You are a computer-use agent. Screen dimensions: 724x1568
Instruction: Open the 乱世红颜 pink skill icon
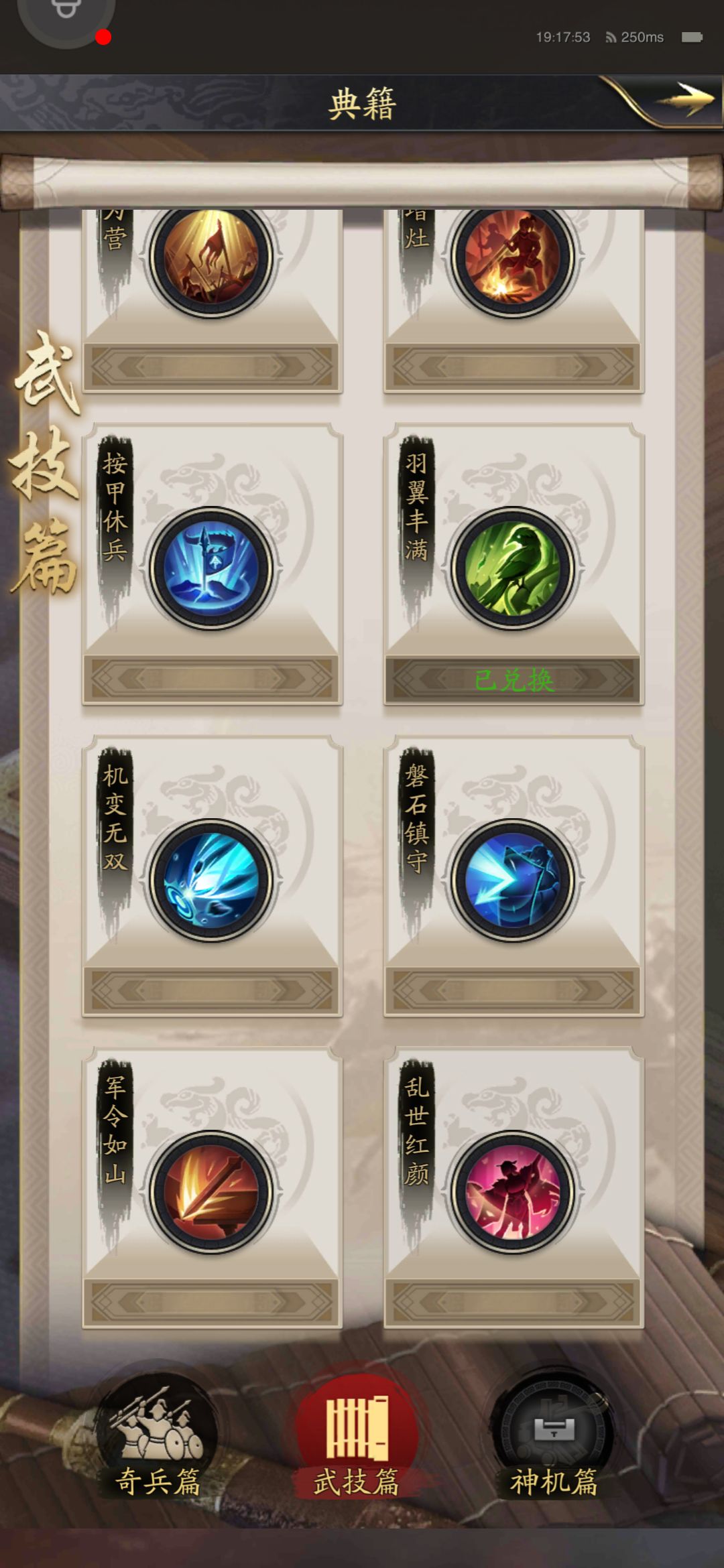[514, 1191]
